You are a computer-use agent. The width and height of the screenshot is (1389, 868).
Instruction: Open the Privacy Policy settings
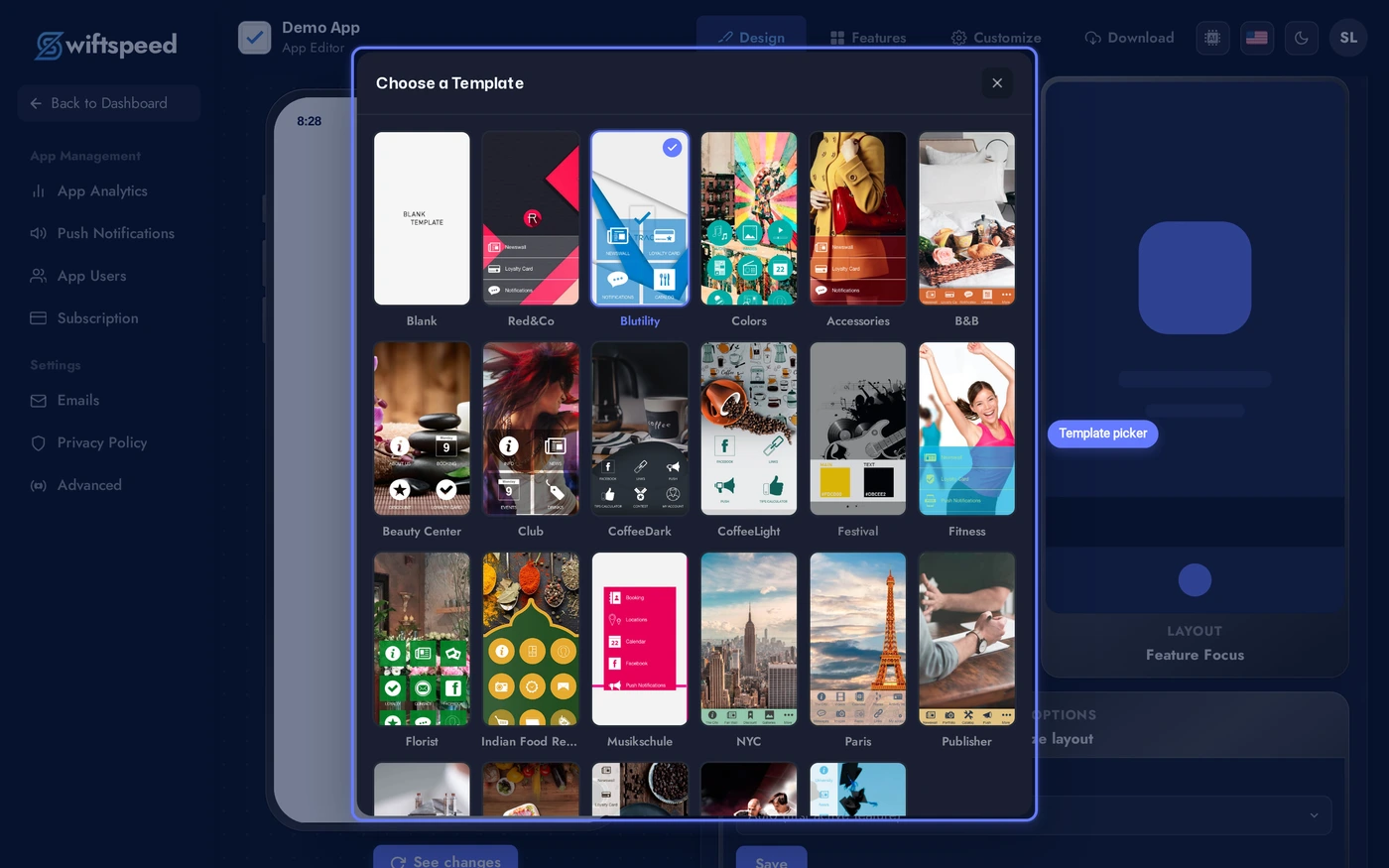point(102,442)
